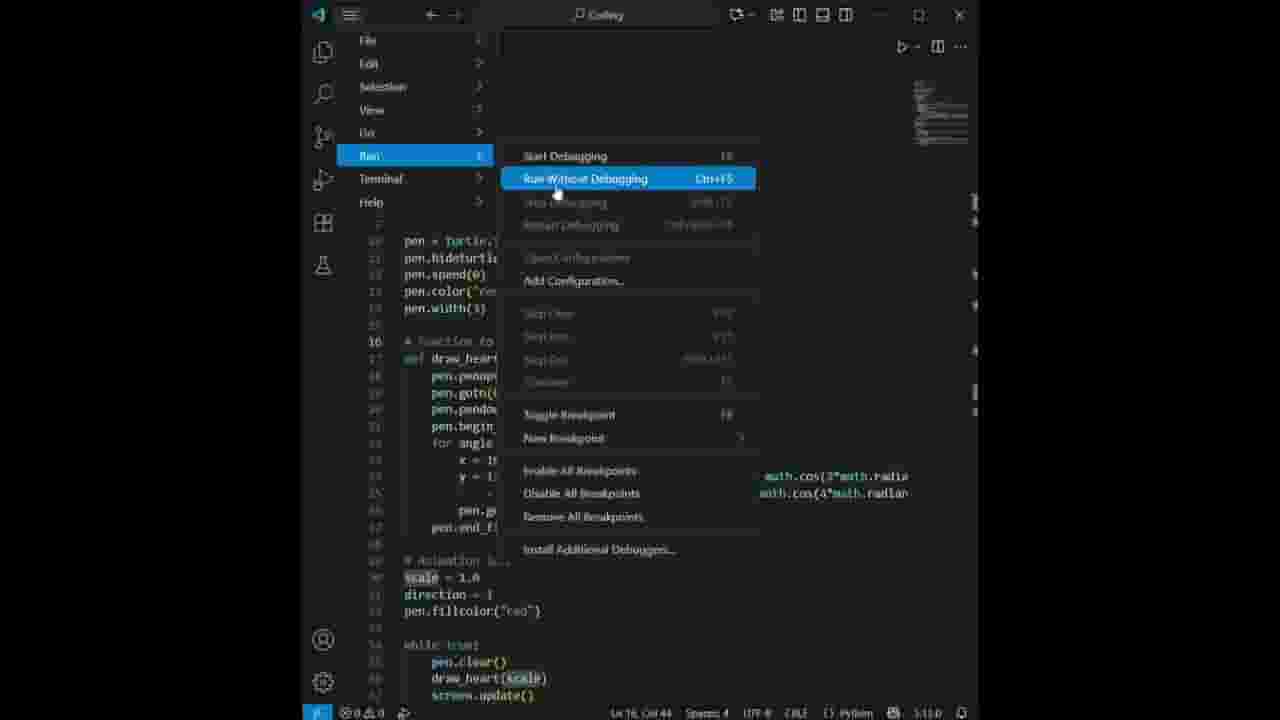Open the Copilot chat icon in title bar
1280x720 pixels.
[737, 15]
